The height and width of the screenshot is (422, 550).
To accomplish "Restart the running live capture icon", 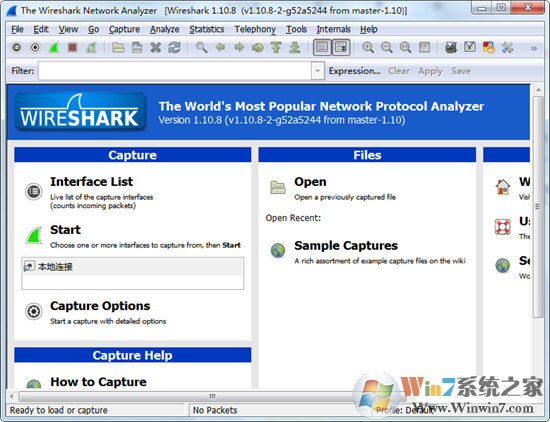I will click(x=91, y=47).
